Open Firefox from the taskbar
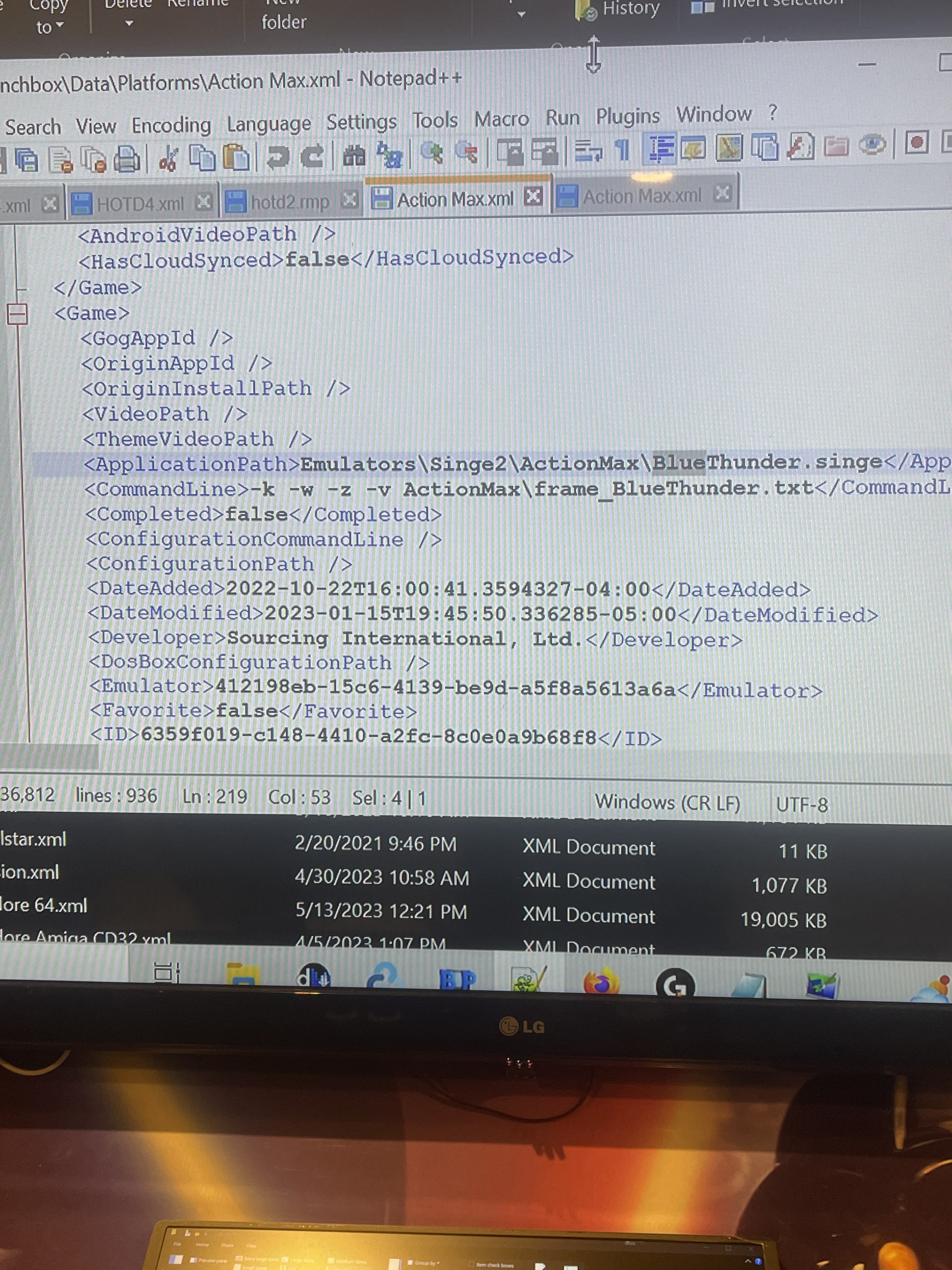952x1270 pixels. [601, 980]
